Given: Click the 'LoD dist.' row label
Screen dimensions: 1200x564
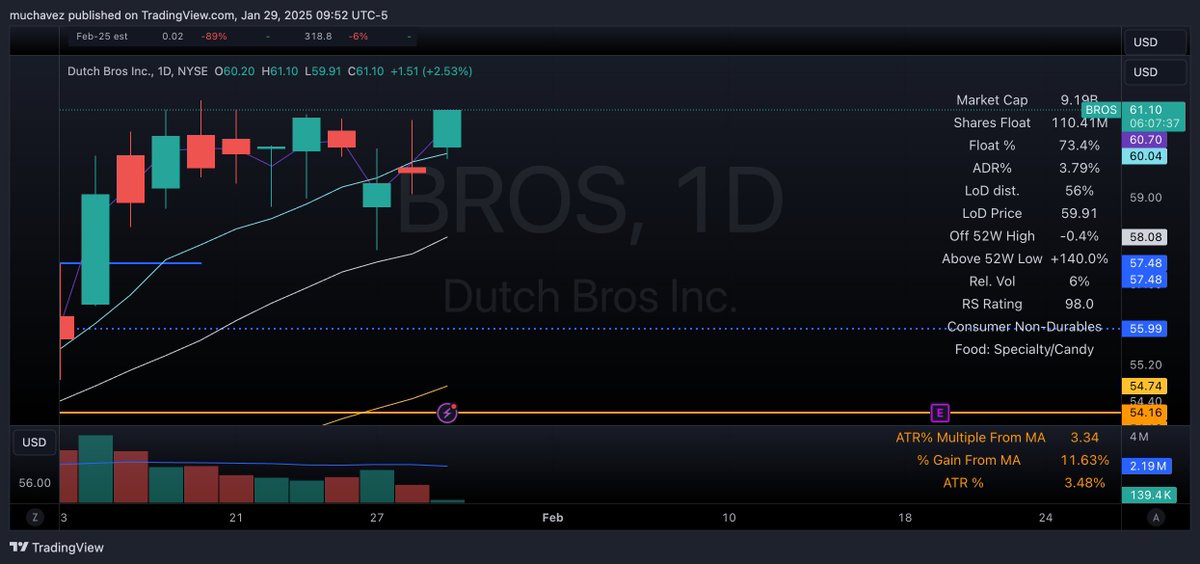Looking at the screenshot, I should (992, 190).
